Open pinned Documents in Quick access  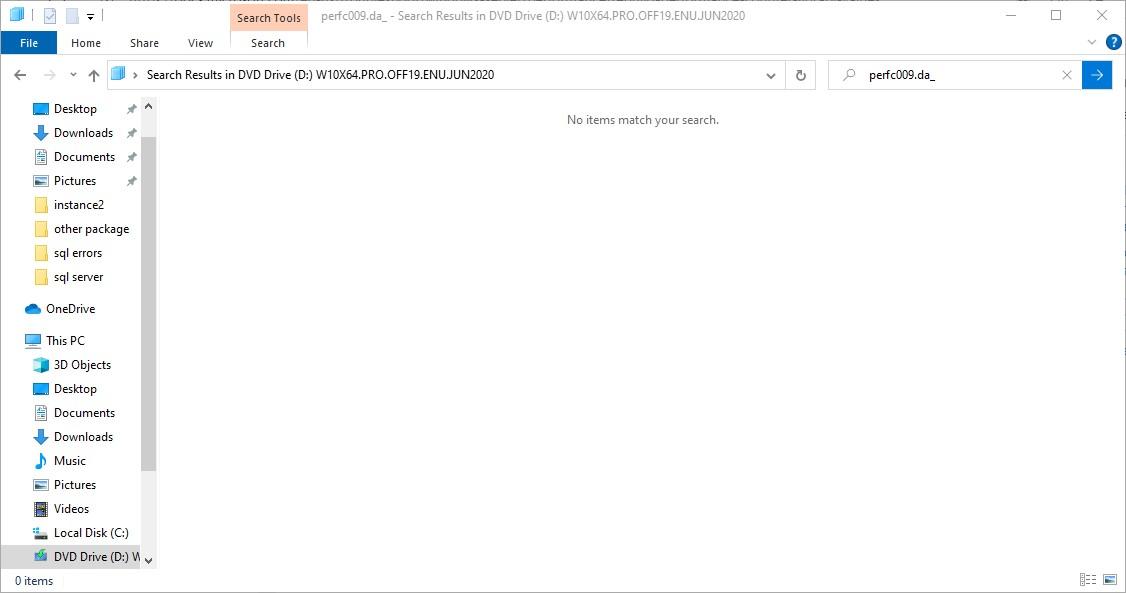(x=84, y=157)
